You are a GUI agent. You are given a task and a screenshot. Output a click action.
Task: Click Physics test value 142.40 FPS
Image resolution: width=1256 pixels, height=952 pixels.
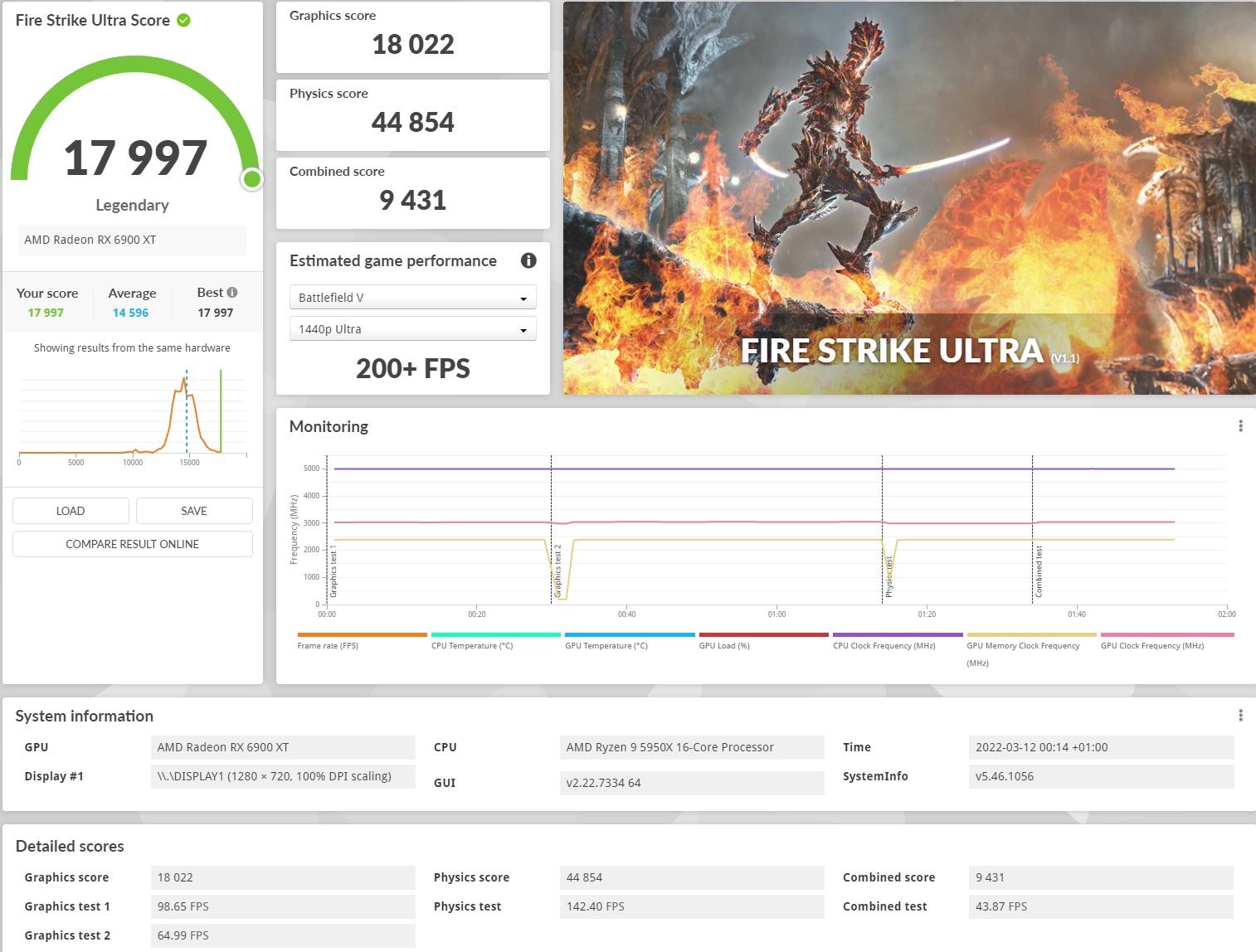pos(692,906)
